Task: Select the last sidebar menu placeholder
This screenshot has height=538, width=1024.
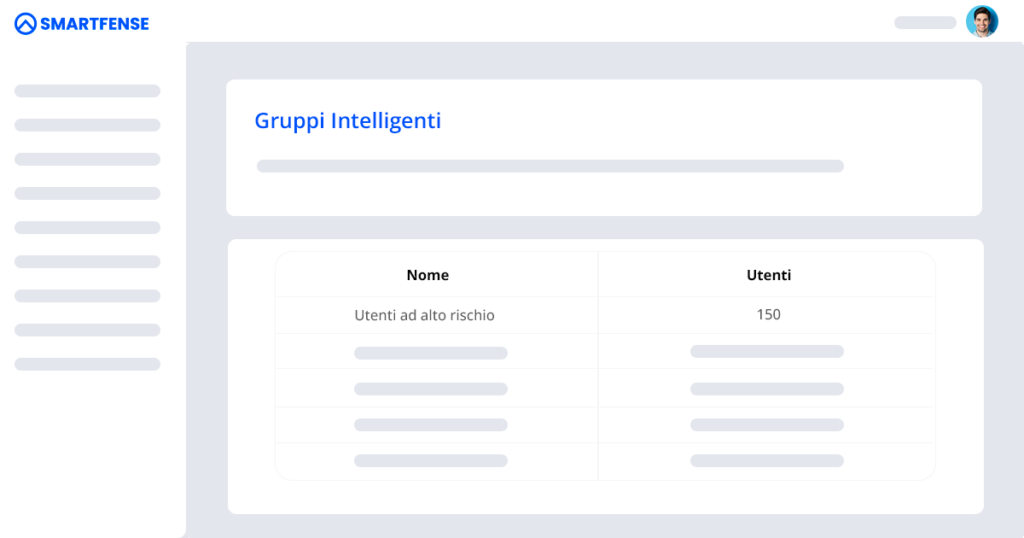Action: (88, 364)
